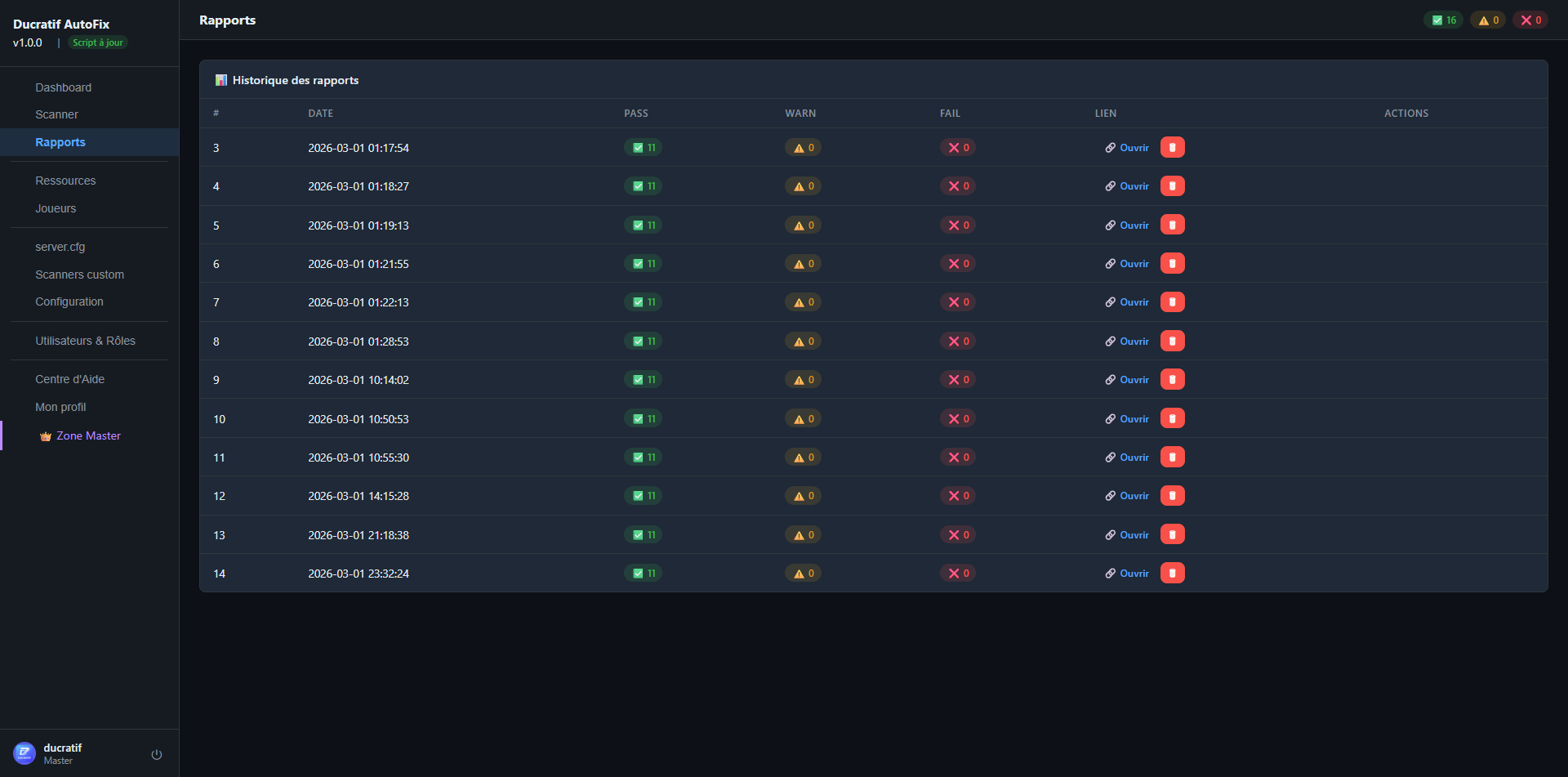Click the Script à jour badge

coord(97,42)
